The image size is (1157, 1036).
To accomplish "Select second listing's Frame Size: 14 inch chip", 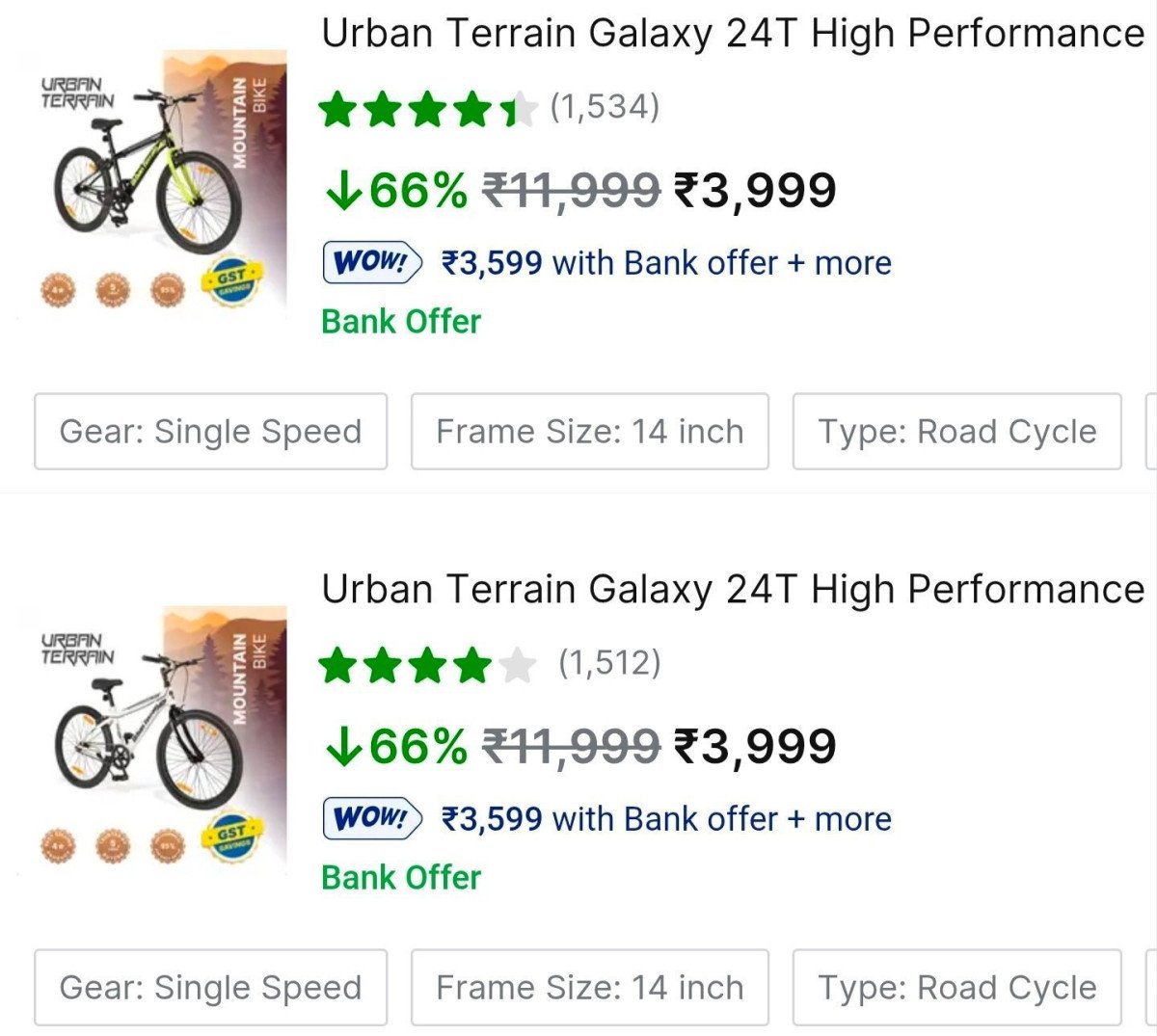I will pos(589,988).
